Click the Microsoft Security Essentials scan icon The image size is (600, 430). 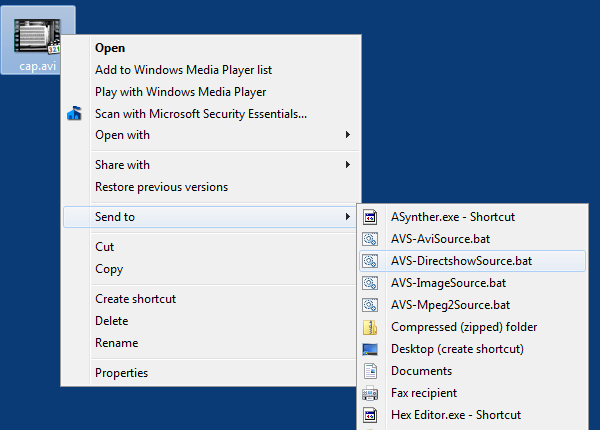point(74,114)
